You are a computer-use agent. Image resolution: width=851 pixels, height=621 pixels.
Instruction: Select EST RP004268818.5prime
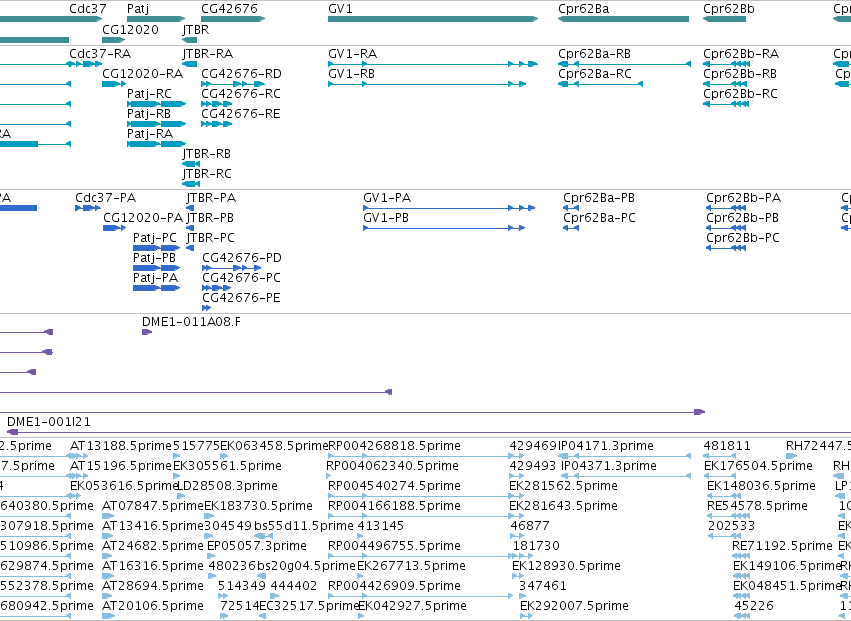(395, 446)
